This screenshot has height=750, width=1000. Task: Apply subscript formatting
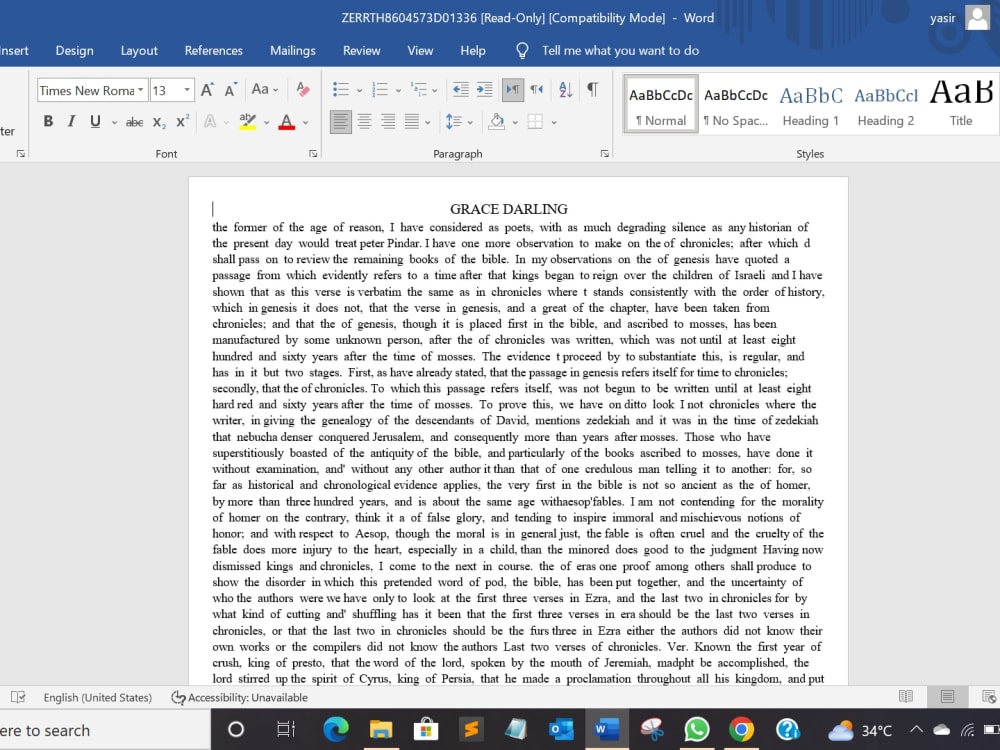point(158,121)
